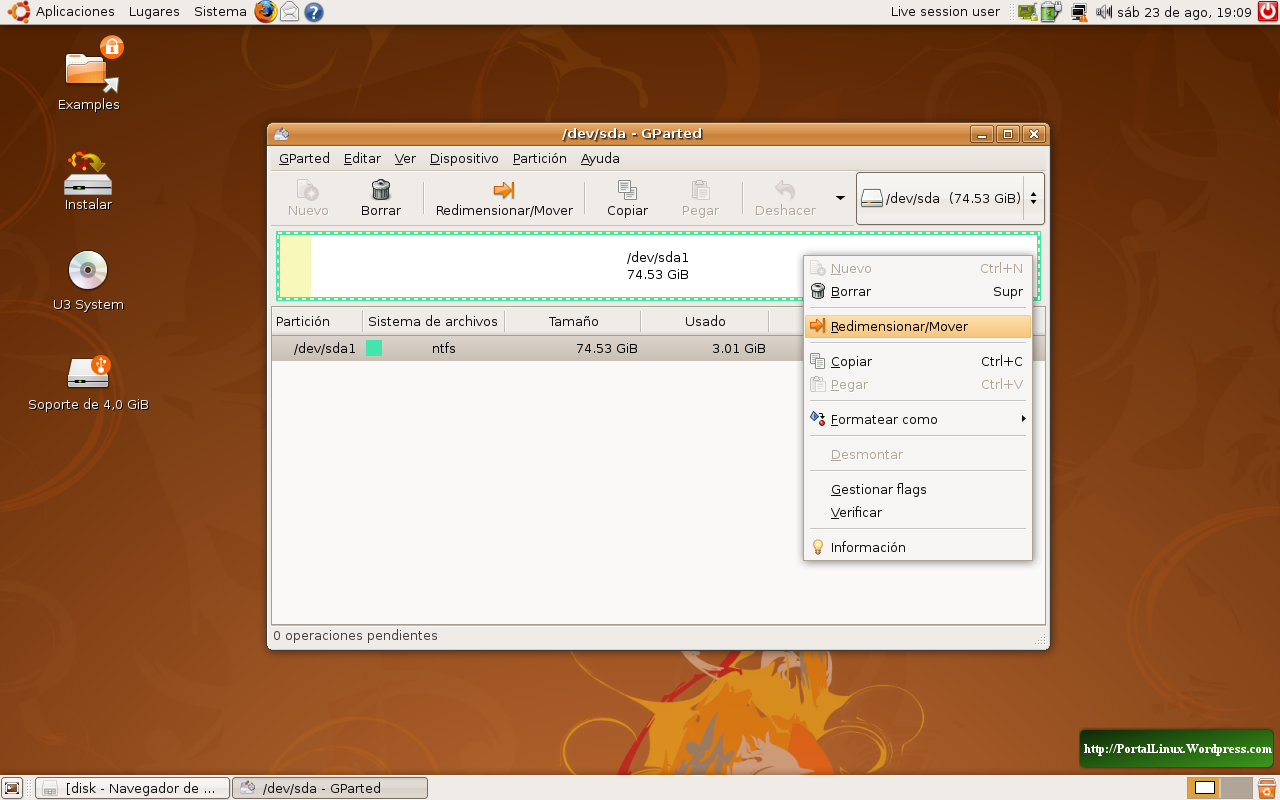Click the battery/power tray icon

(x=1050, y=12)
